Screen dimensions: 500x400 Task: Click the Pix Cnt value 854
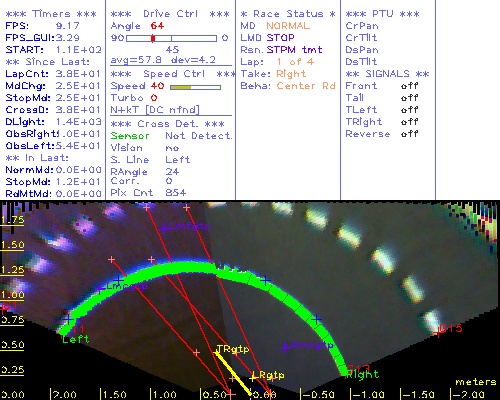click(x=176, y=193)
